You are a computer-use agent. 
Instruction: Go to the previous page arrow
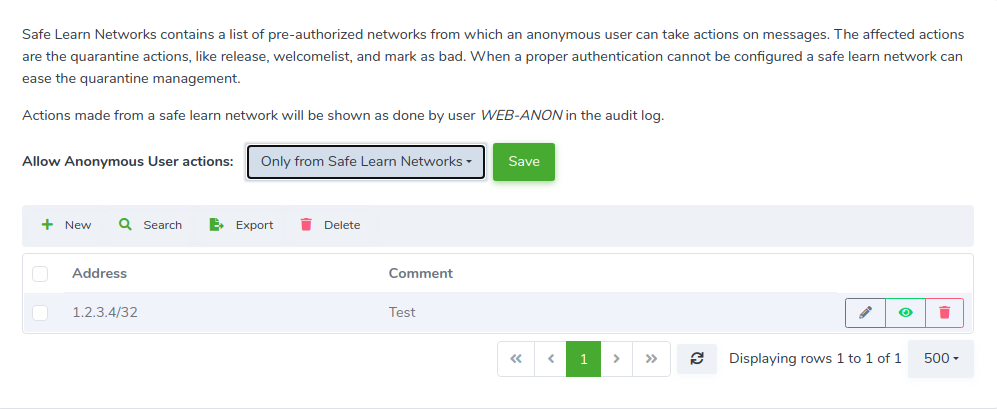551,359
